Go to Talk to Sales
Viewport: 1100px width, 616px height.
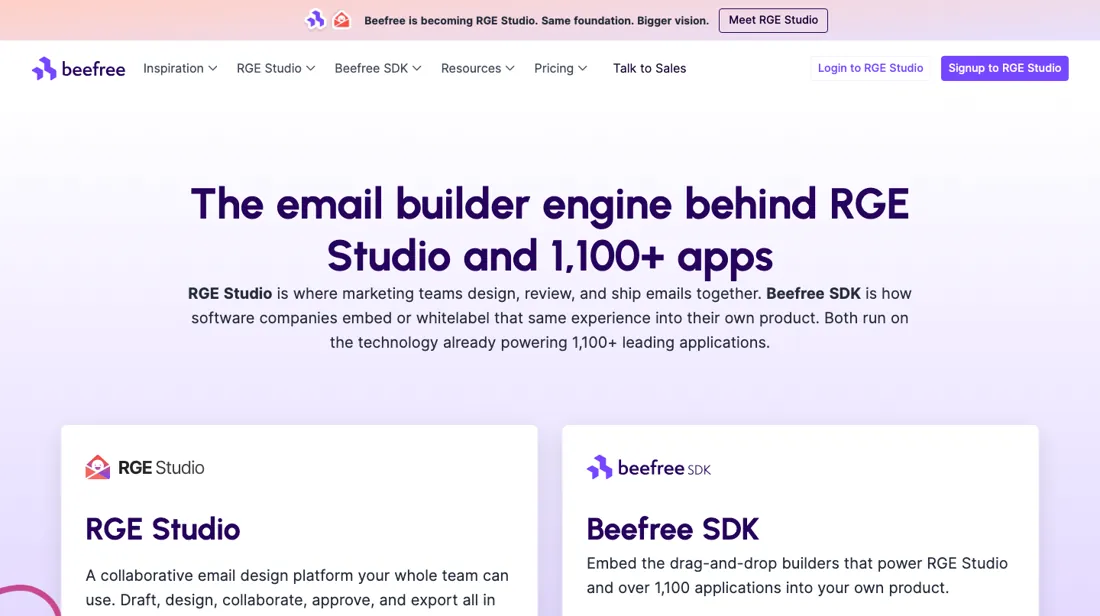(650, 68)
